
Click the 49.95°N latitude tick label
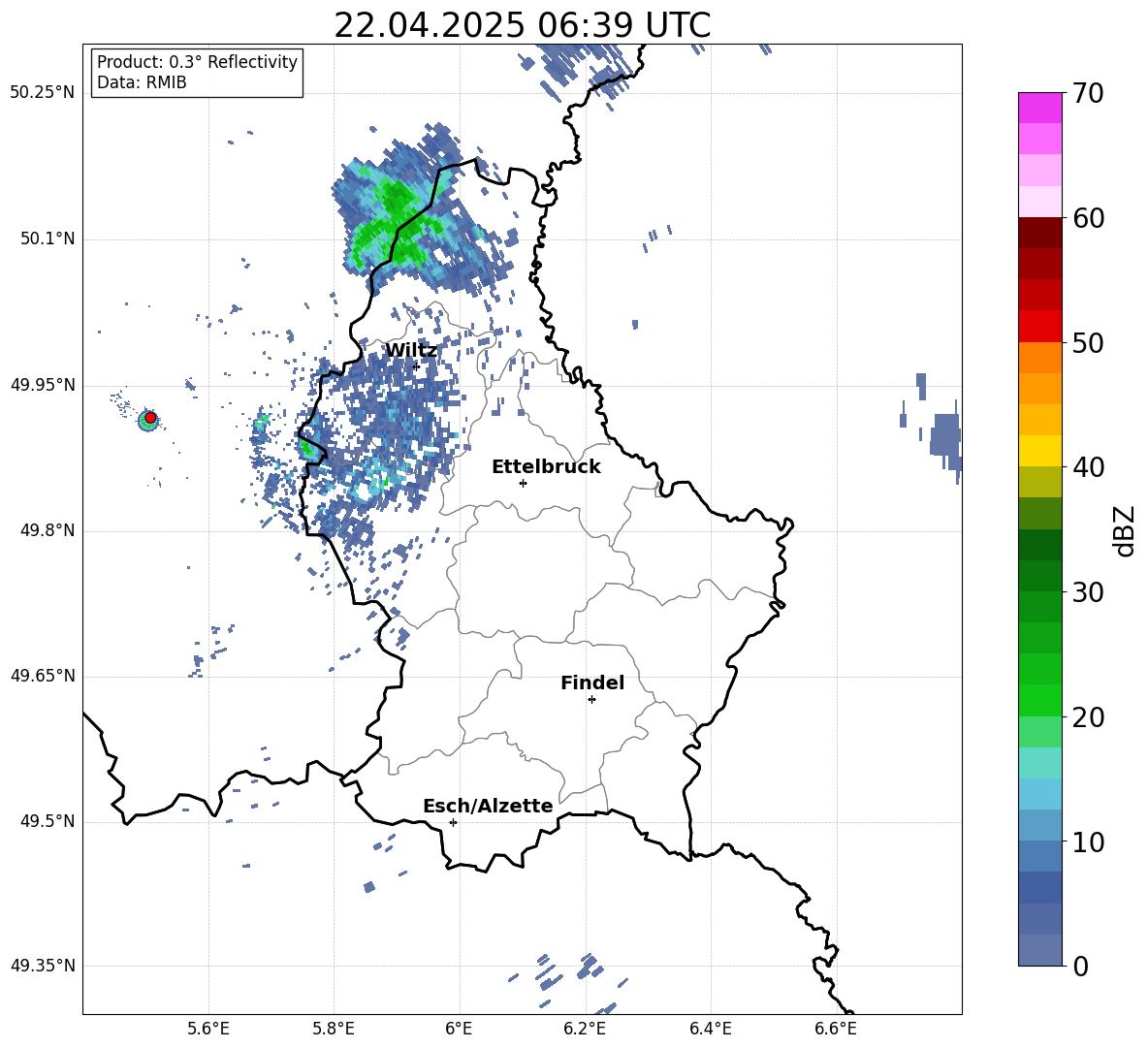pyautogui.click(x=43, y=385)
